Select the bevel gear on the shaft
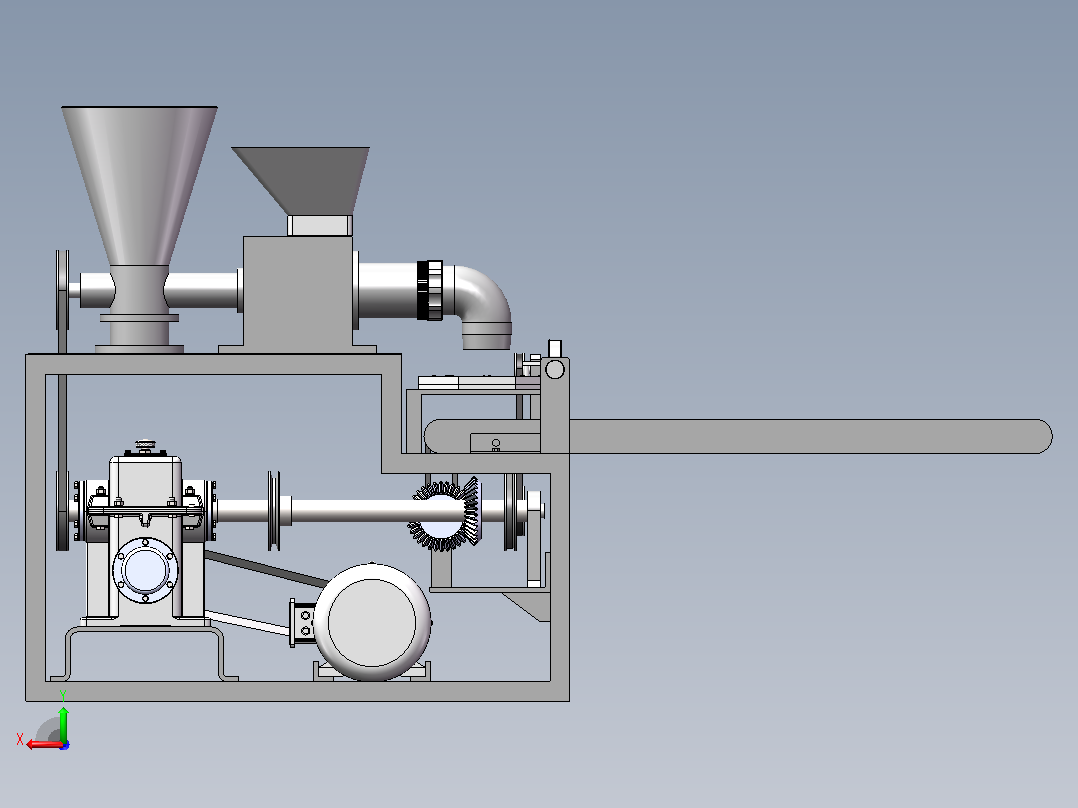This screenshot has width=1078, height=808. (446, 514)
